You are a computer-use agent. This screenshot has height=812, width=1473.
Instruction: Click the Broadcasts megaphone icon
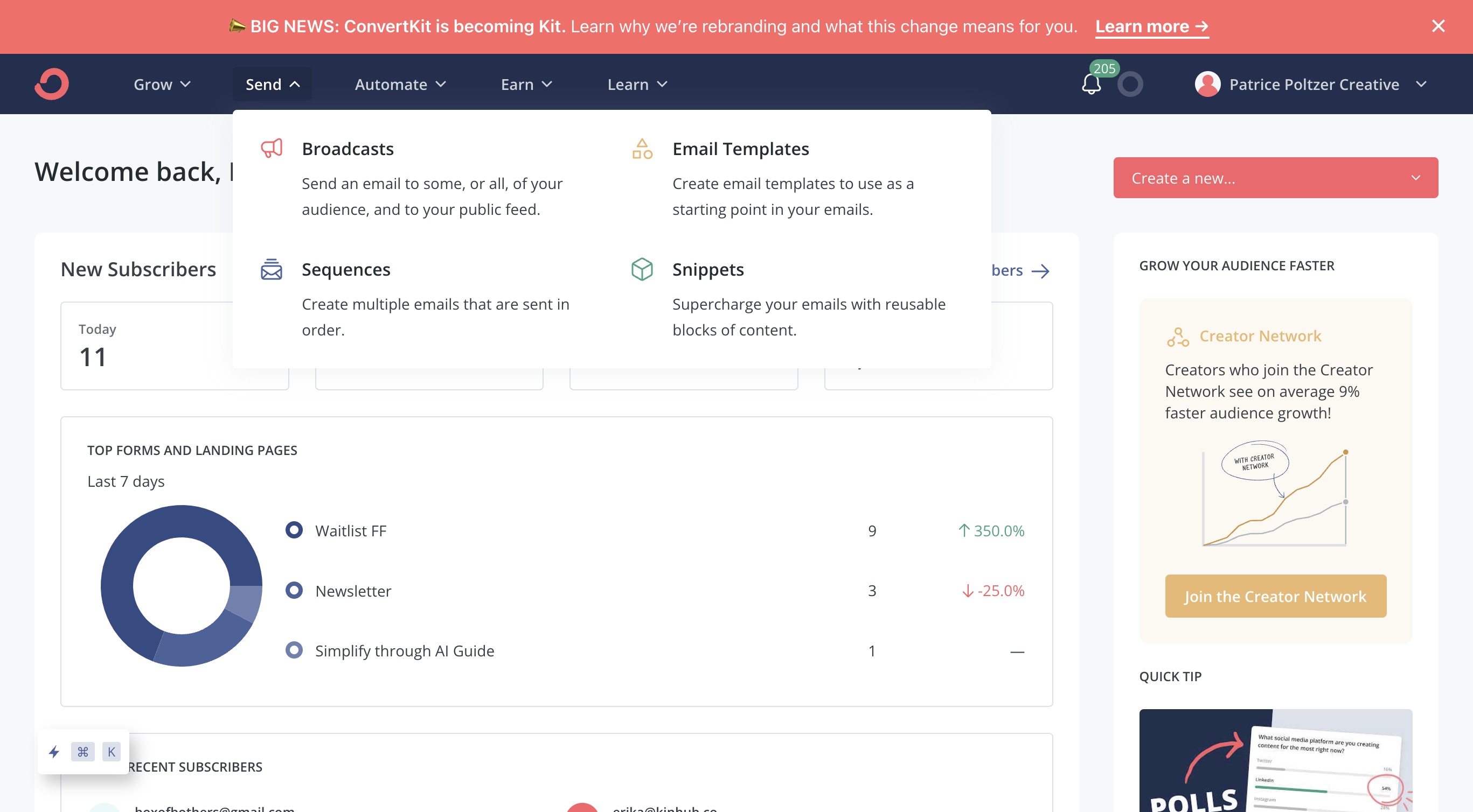tap(272, 148)
